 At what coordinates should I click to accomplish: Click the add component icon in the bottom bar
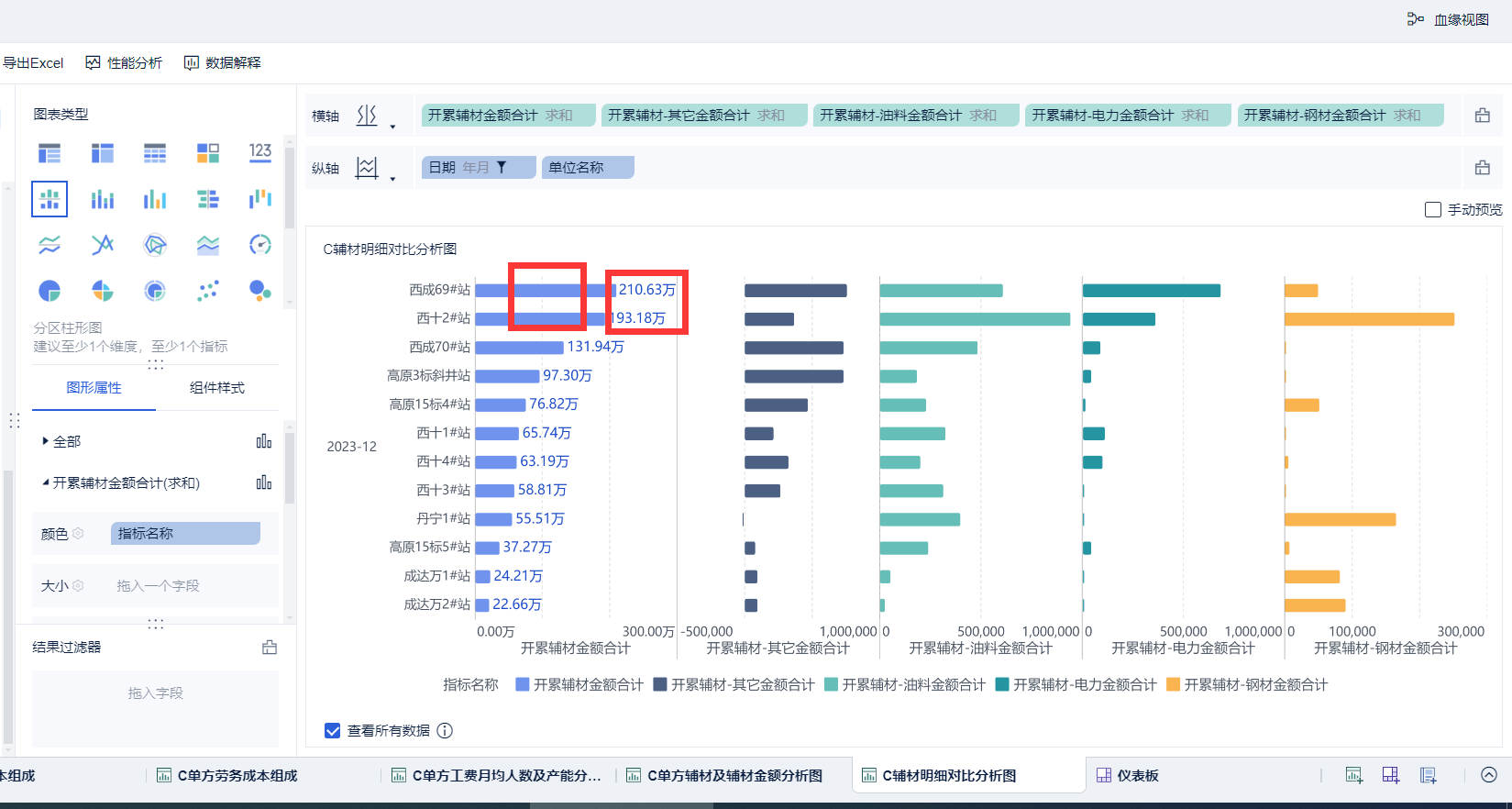point(1354,775)
